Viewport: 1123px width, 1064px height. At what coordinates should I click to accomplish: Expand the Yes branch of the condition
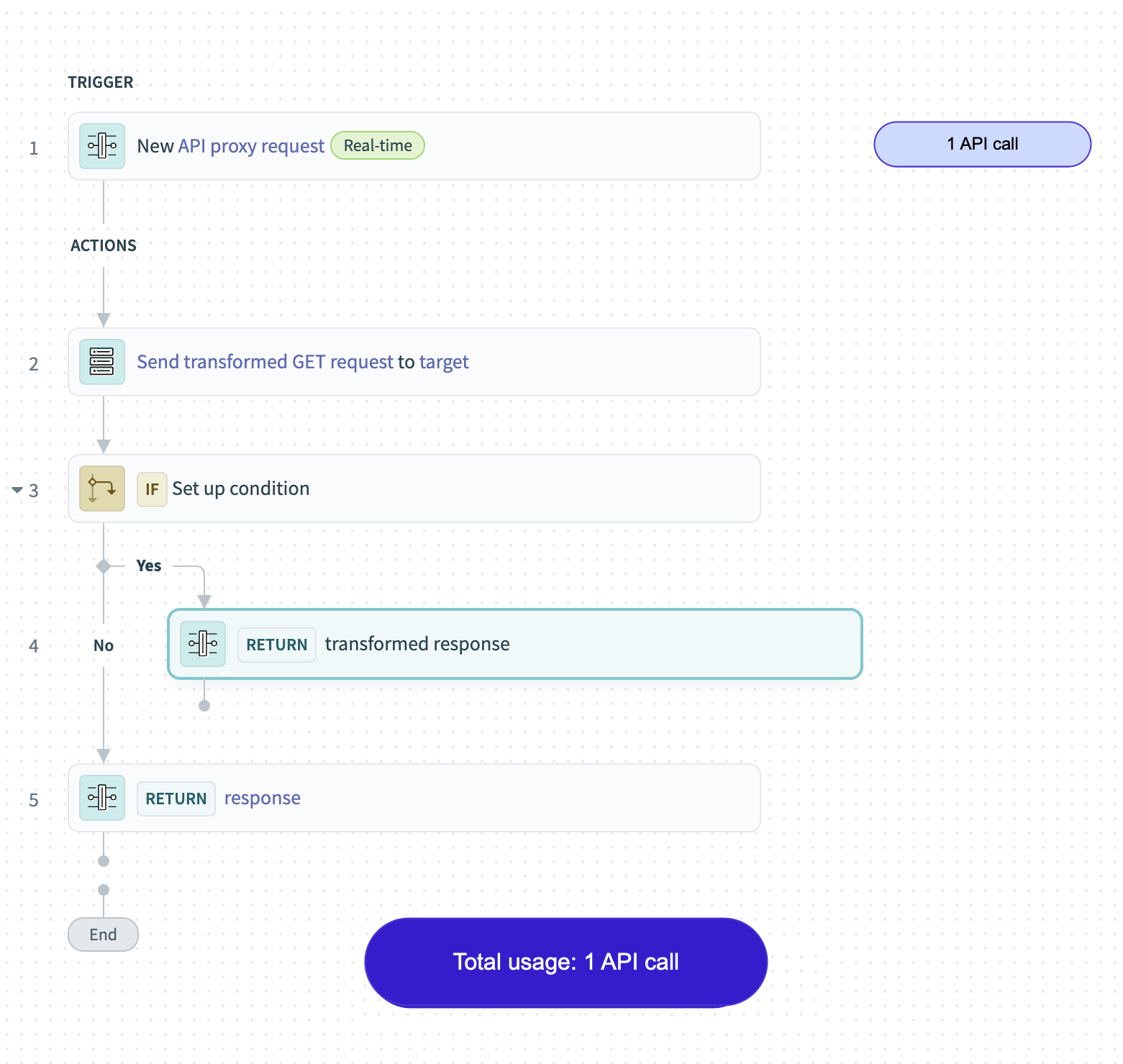click(149, 565)
